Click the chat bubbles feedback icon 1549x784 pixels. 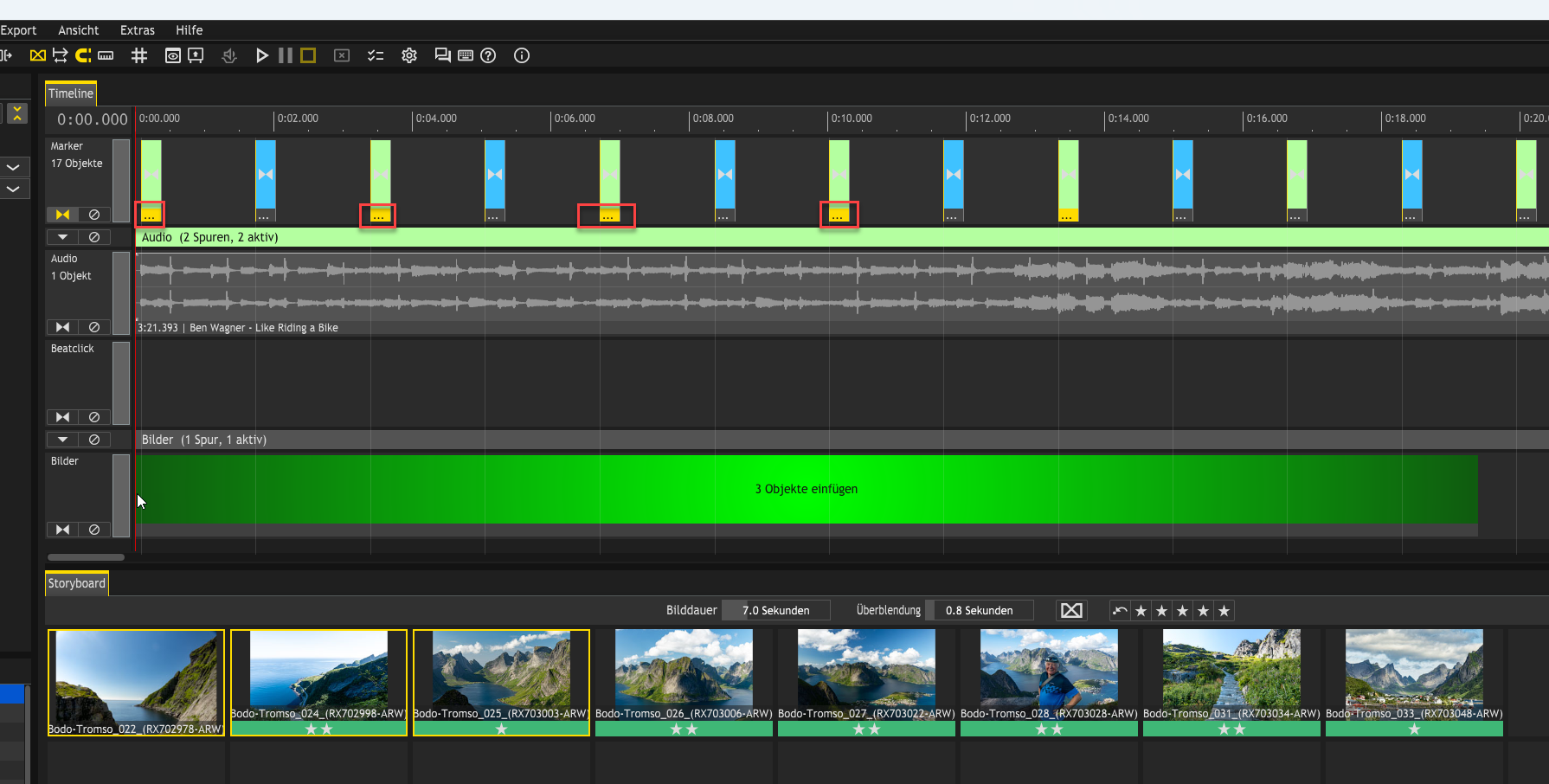[x=442, y=55]
